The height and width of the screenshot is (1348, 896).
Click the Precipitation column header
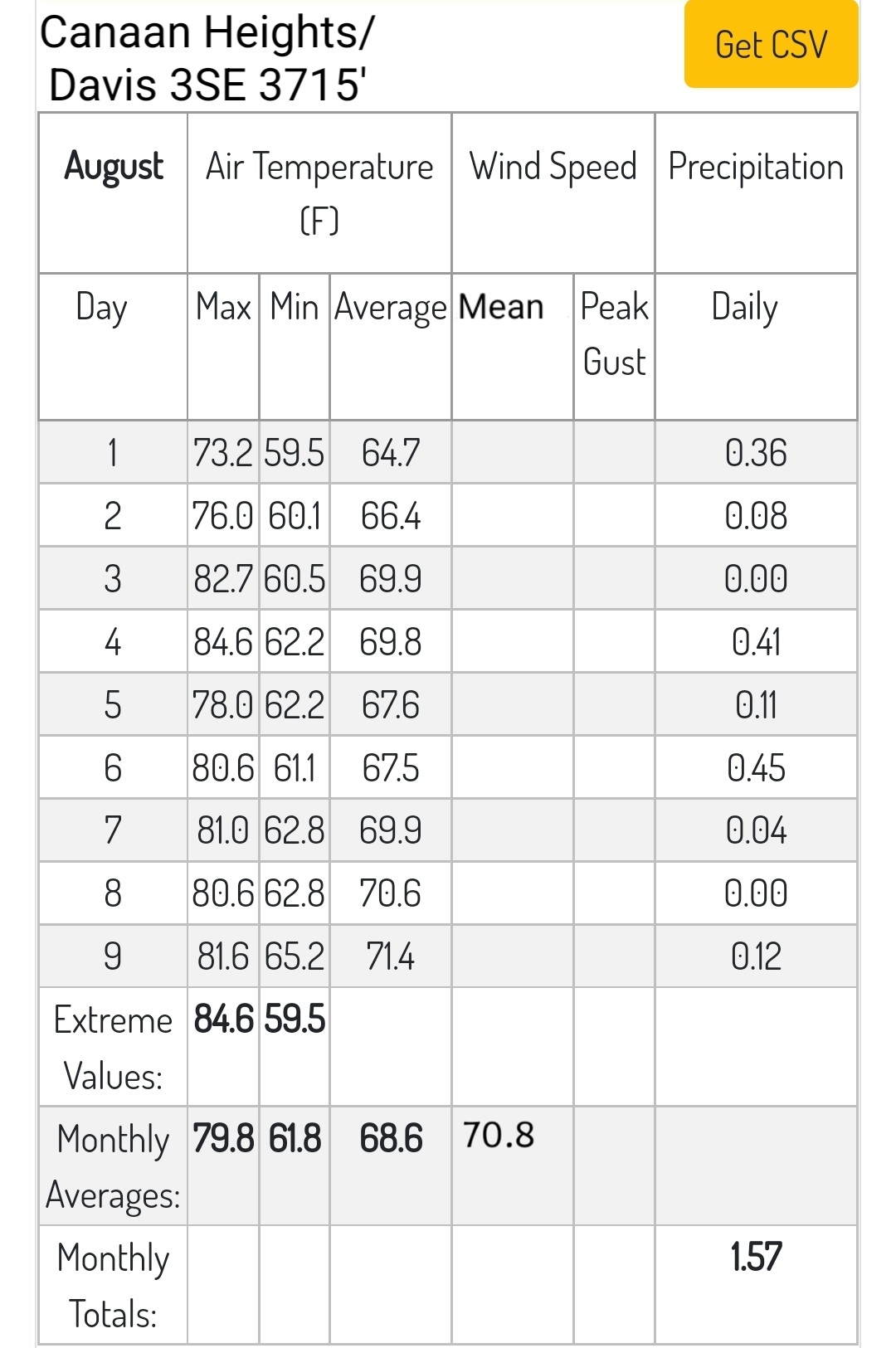coord(756,166)
